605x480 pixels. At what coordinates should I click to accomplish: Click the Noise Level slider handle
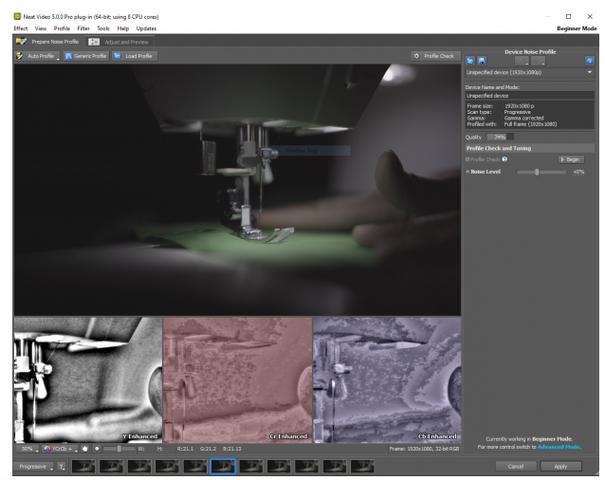coord(537,172)
